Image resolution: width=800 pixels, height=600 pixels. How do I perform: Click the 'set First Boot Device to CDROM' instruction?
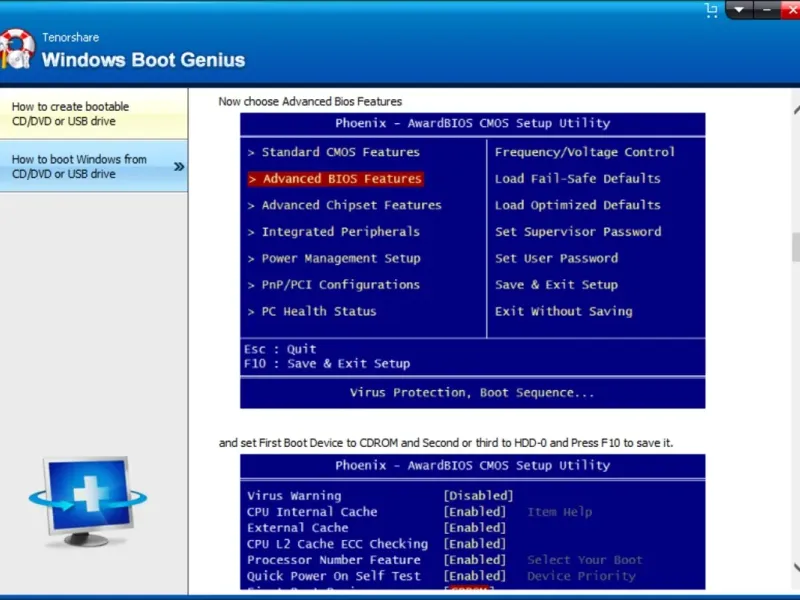pyautogui.click(x=446, y=443)
